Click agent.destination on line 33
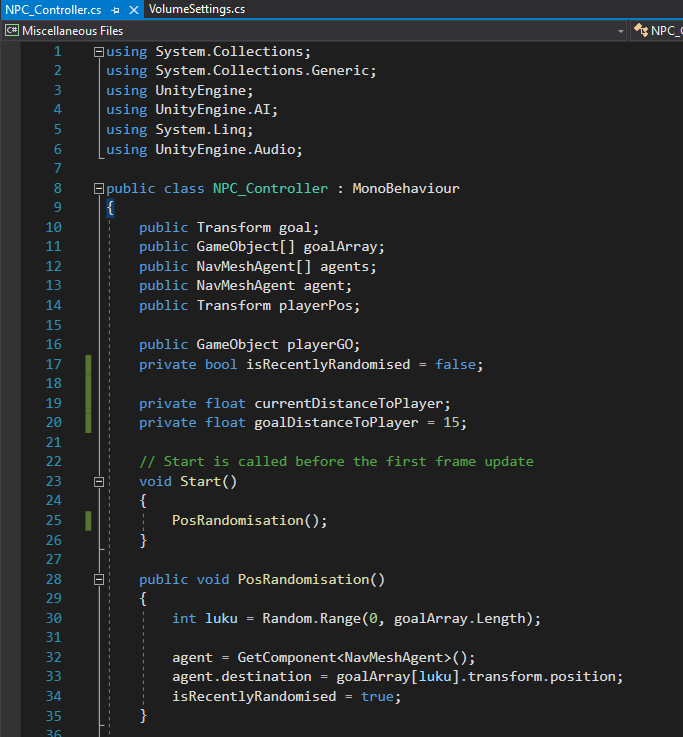This screenshot has height=737, width=683. pos(242,677)
